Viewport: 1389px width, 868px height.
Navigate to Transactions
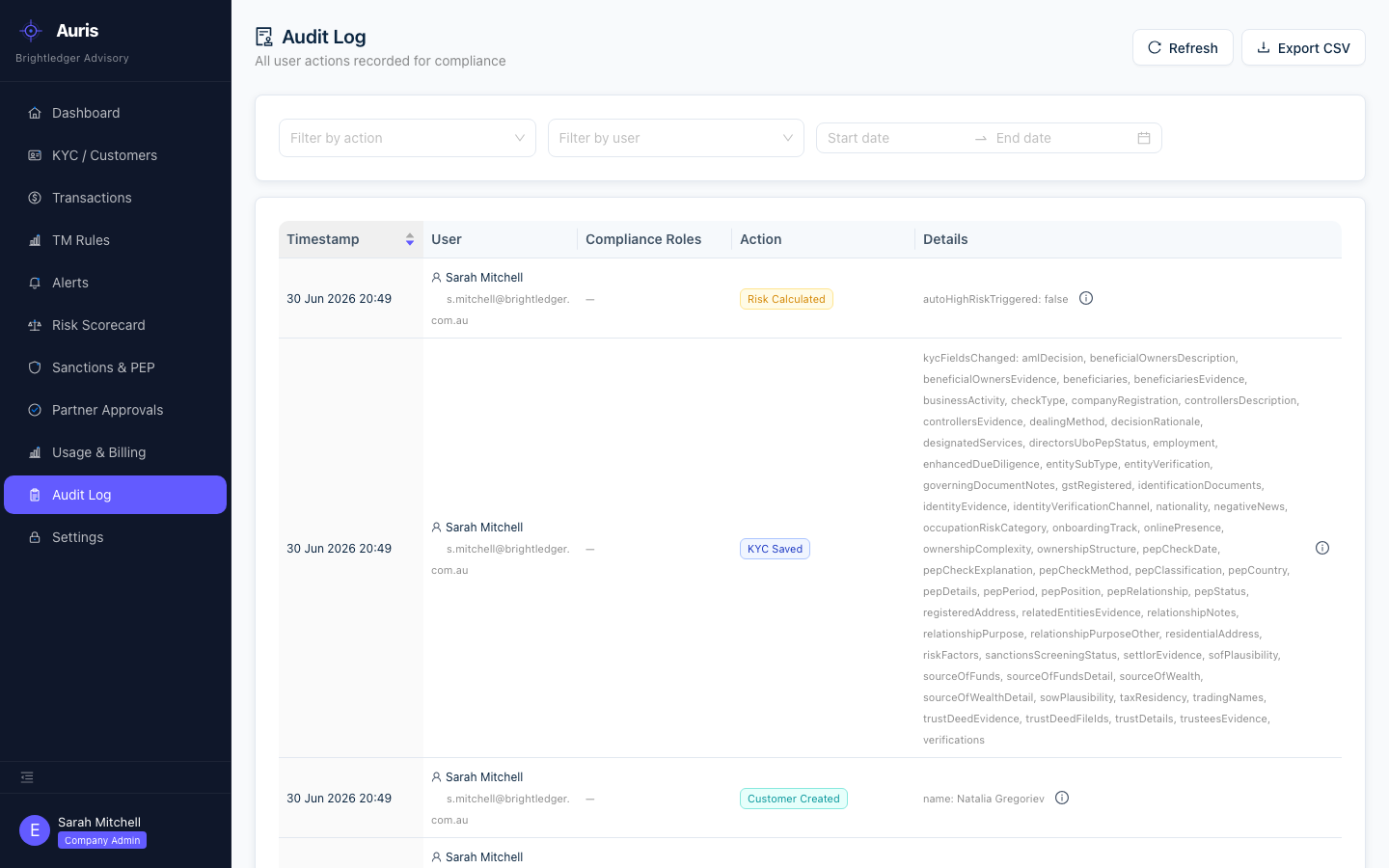click(115, 198)
